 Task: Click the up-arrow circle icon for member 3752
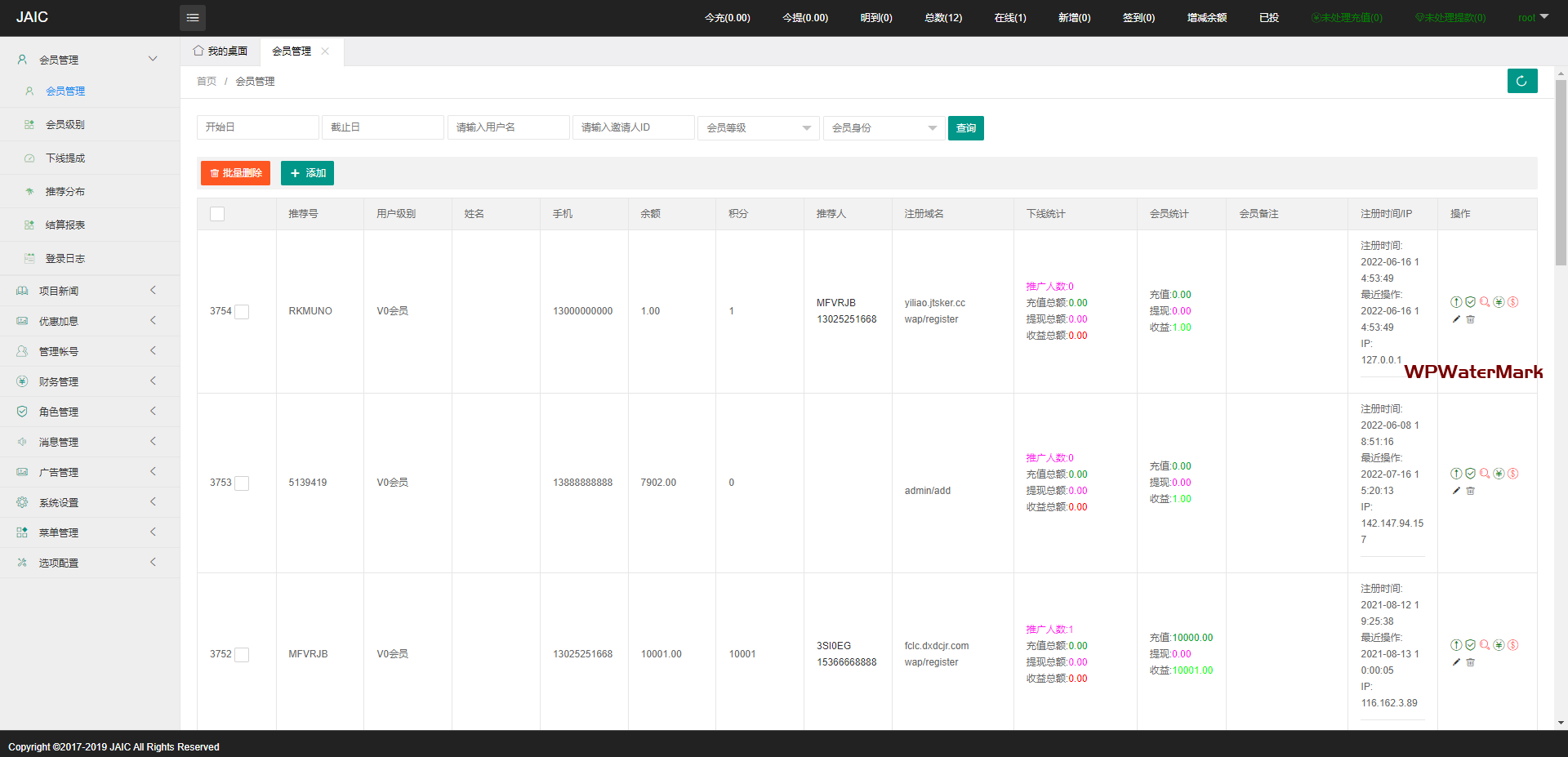coord(1456,645)
